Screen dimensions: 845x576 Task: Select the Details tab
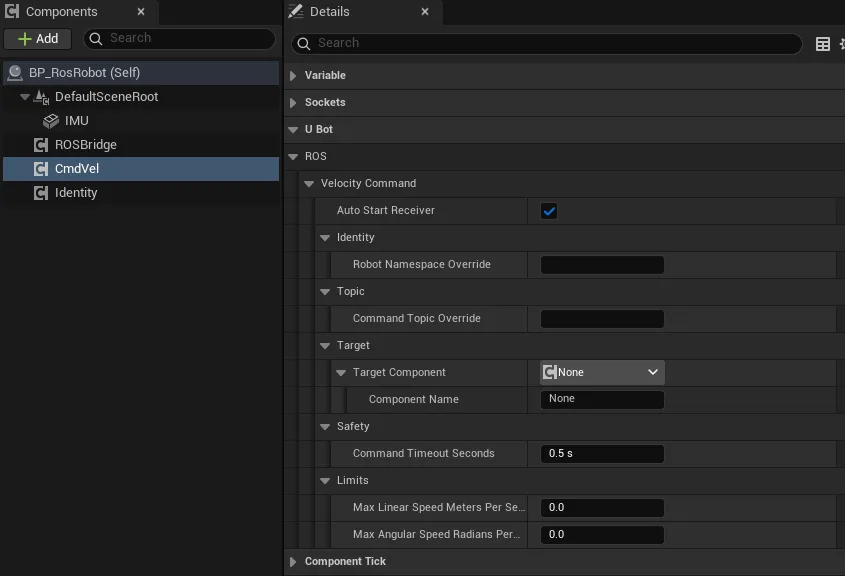tap(364, 12)
